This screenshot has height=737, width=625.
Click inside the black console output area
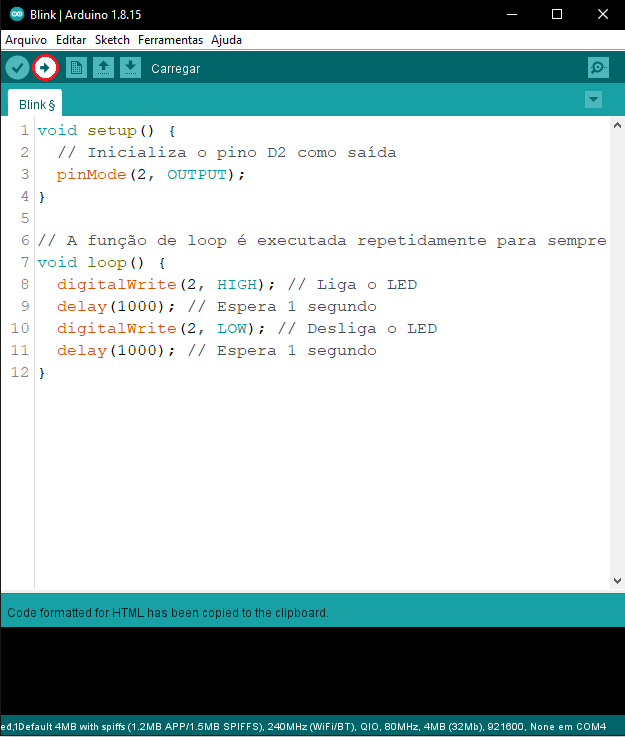[312, 671]
